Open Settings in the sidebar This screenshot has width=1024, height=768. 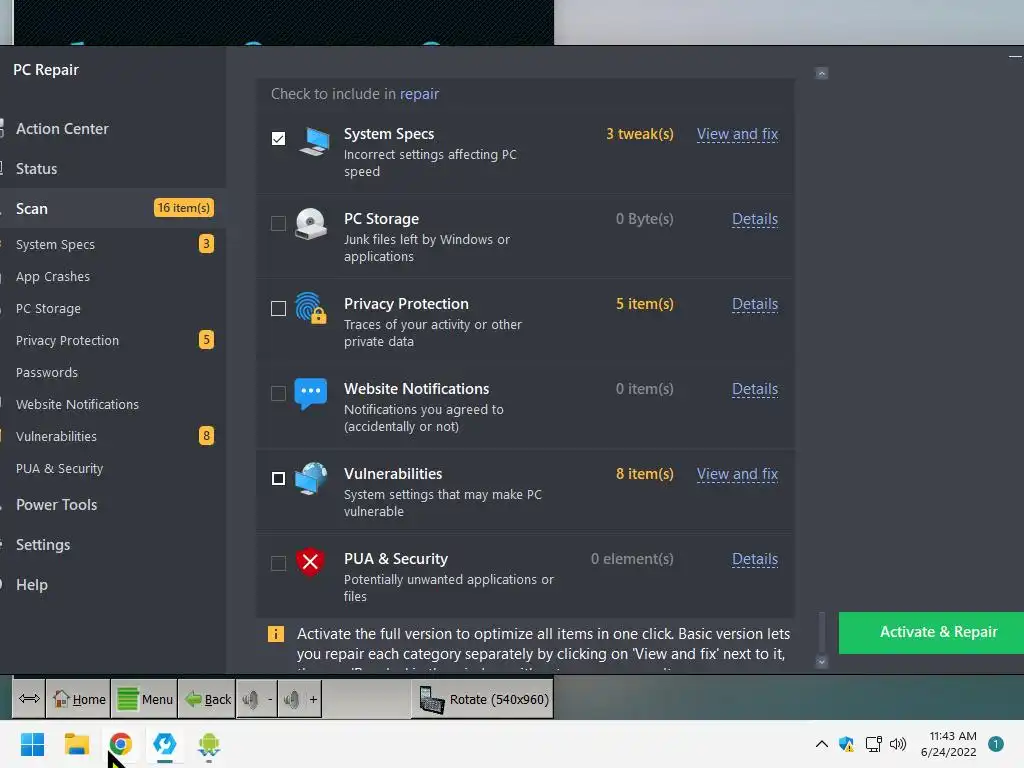click(x=42, y=545)
